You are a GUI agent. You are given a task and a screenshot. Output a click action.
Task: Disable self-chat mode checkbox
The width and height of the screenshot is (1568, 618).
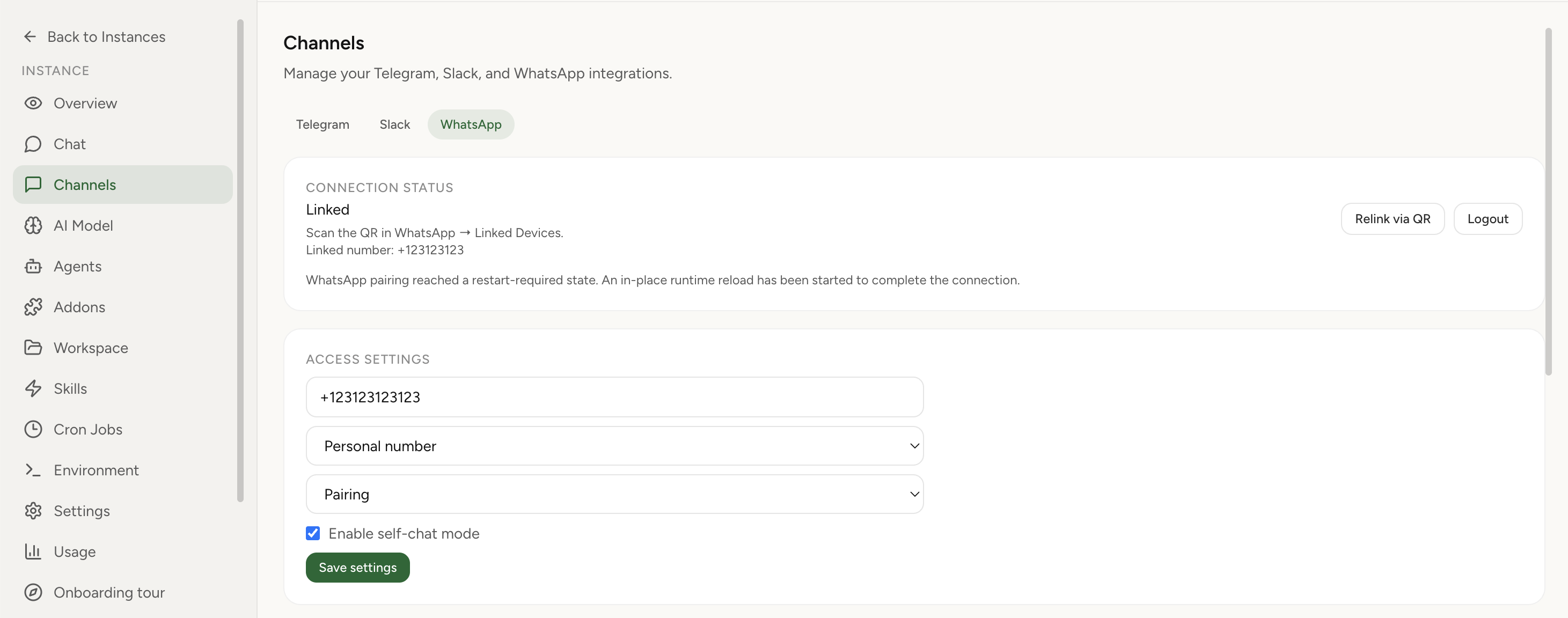313,533
